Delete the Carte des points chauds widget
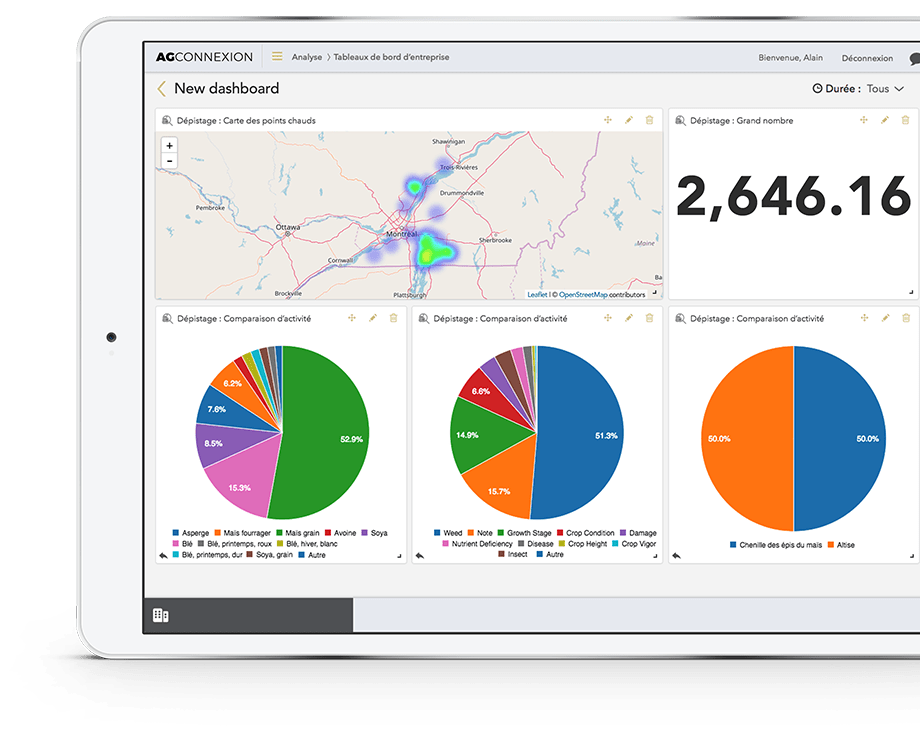Image resolution: width=920 pixels, height=730 pixels. tap(650, 120)
